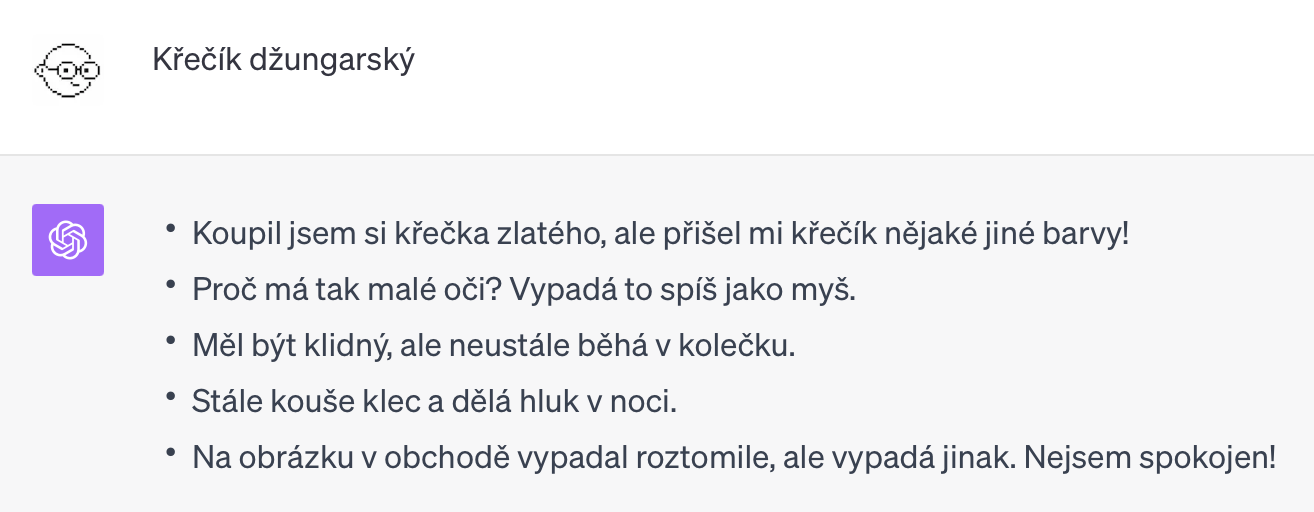The height and width of the screenshot is (512, 1314).
Task: Click the purple ChatGPT logo icon
Action: click(x=68, y=240)
